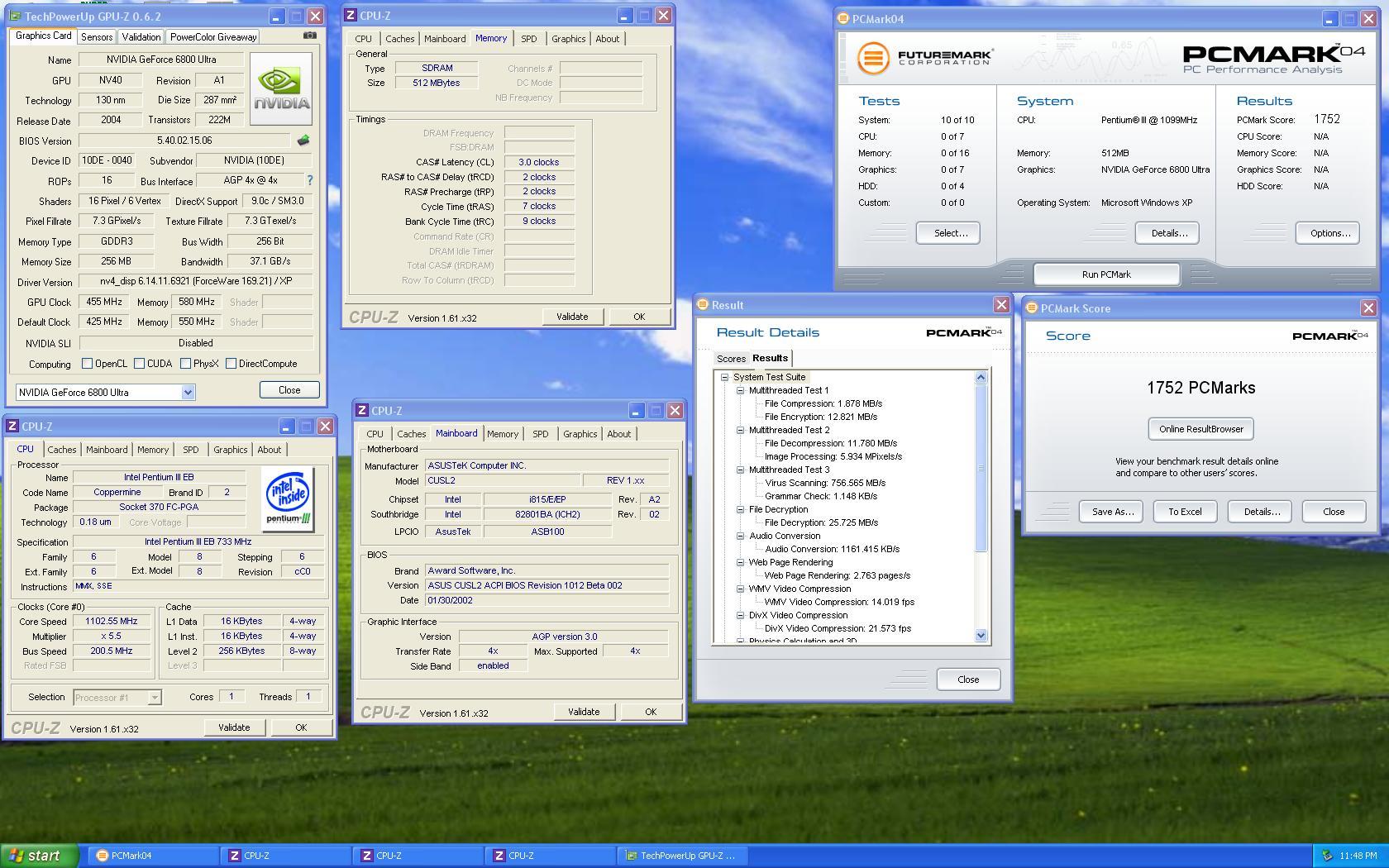Open Caches tab in Mainboard CPU-Z window
Viewport: 1389px width, 868px height.
tap(411, 434)
